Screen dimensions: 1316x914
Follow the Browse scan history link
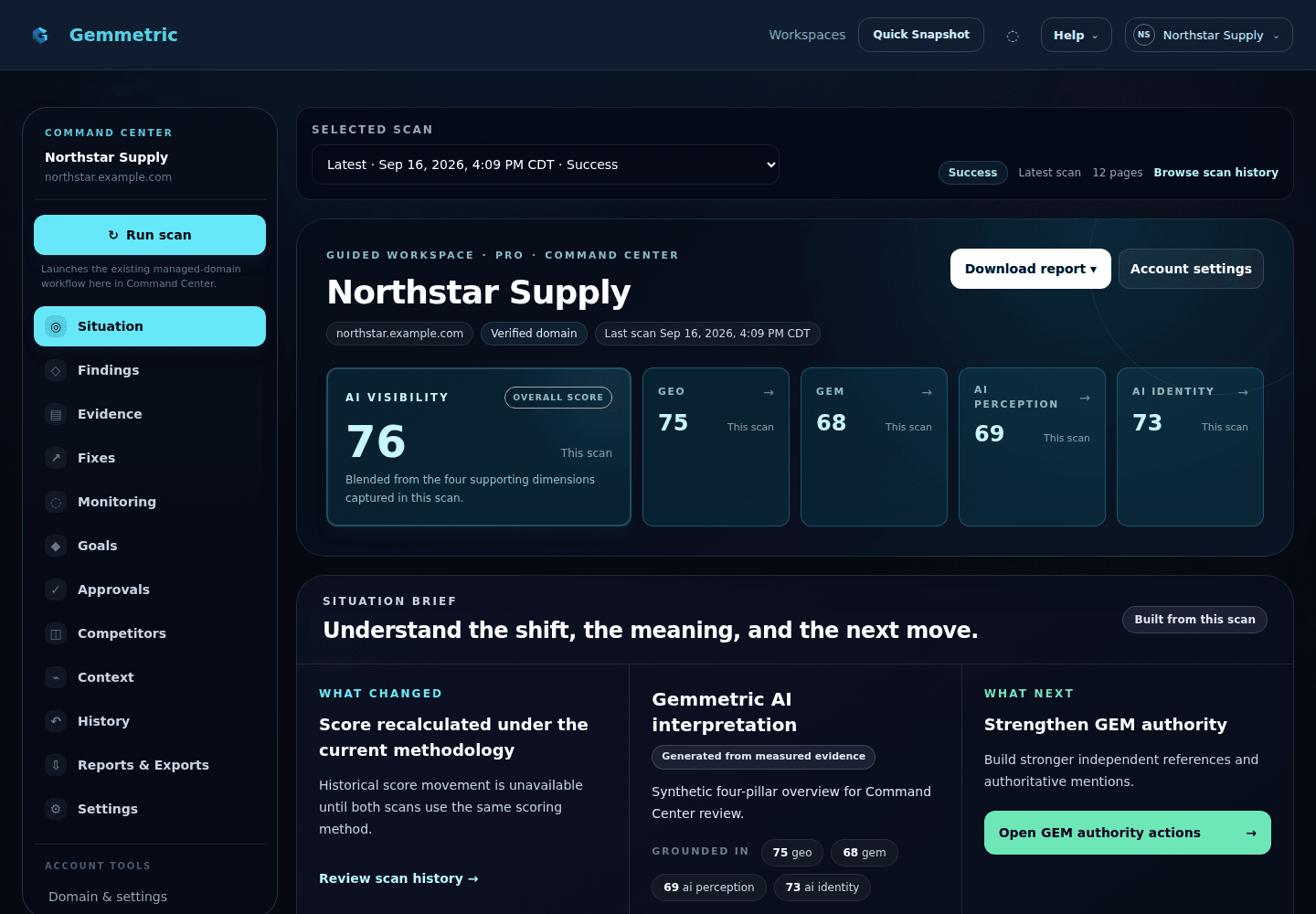pyautogui.click(x=1215, y=173)
